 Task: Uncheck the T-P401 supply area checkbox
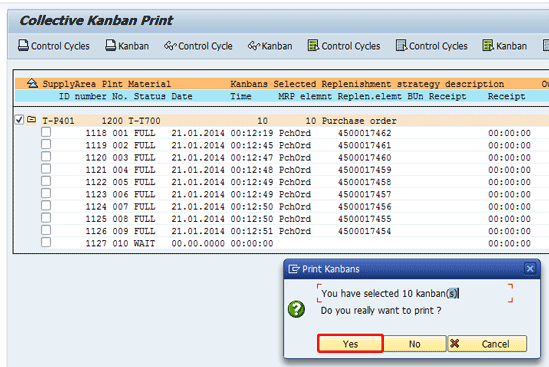click(19, 120)
